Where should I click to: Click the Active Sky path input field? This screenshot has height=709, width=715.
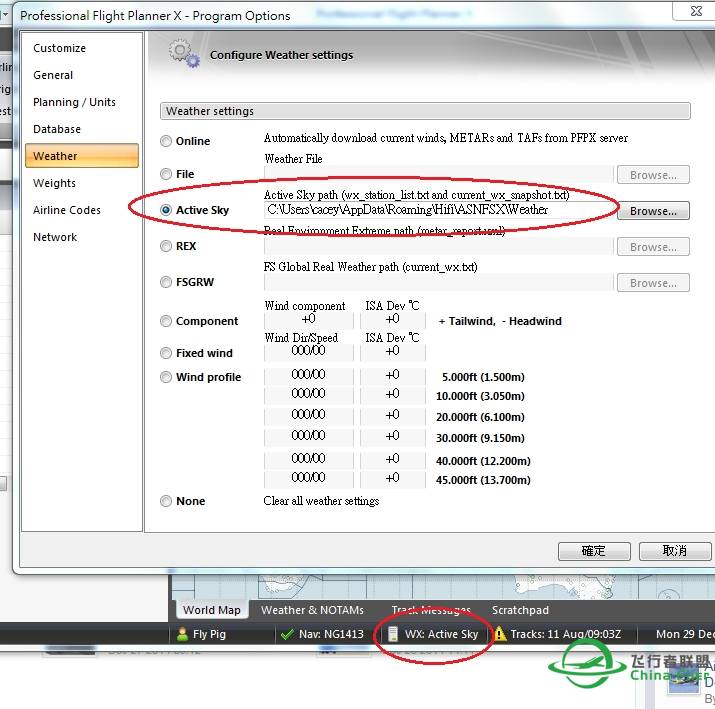(439, 210)
